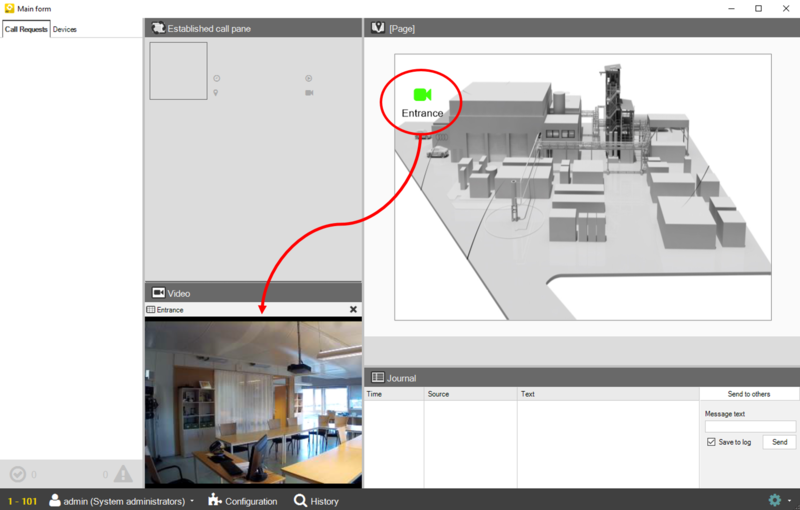Click the Entrance video grid layout icon
This screenshot has width=800, height=510.
click(151, 310)
